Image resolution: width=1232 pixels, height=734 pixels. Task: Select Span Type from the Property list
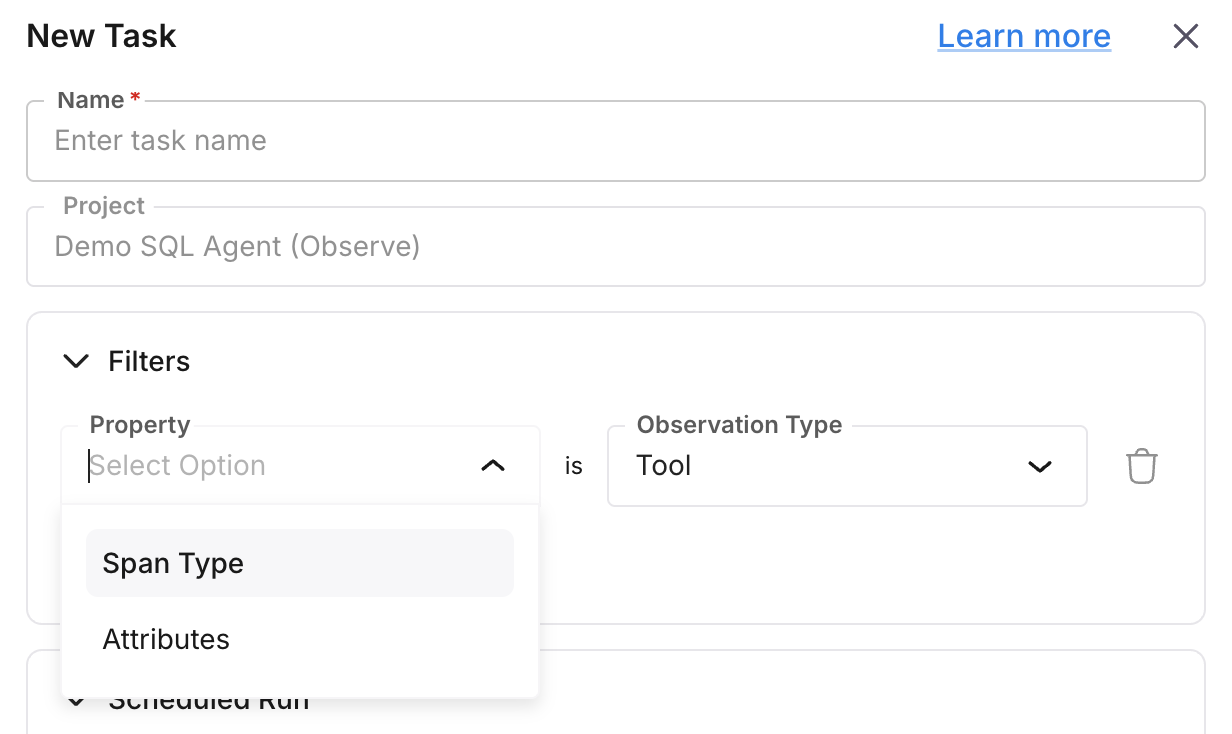[x=299, y=564]
